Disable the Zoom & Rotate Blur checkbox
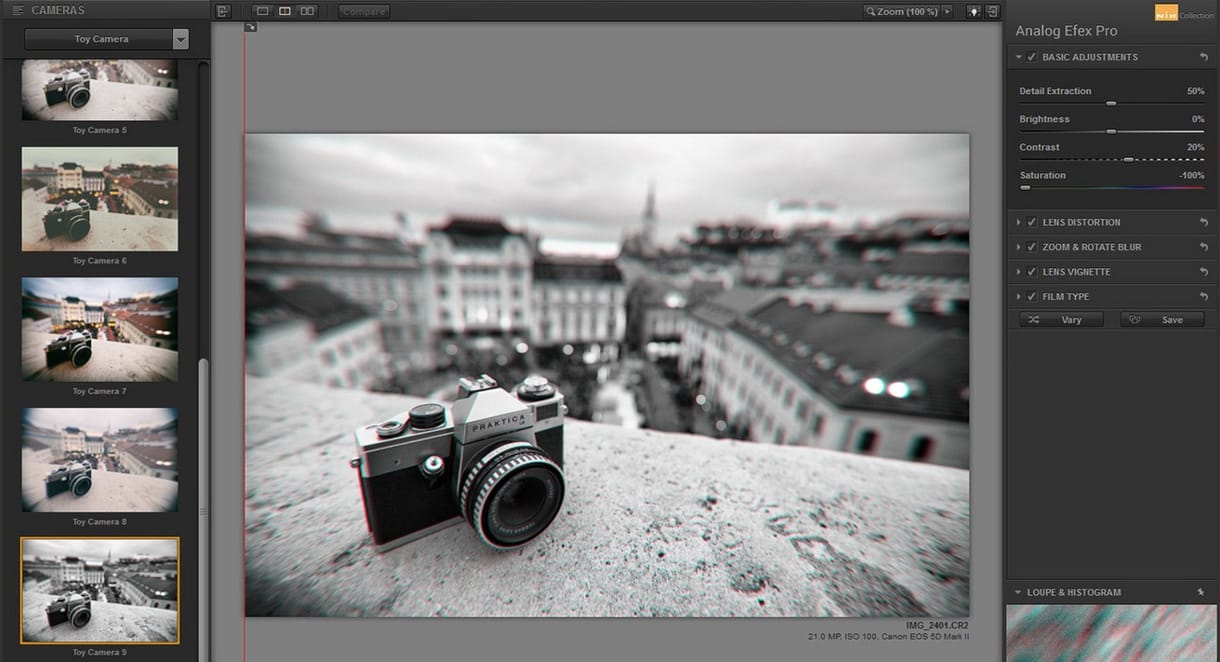Viewport: 1220px width, 662px height. click(1032, 247)
